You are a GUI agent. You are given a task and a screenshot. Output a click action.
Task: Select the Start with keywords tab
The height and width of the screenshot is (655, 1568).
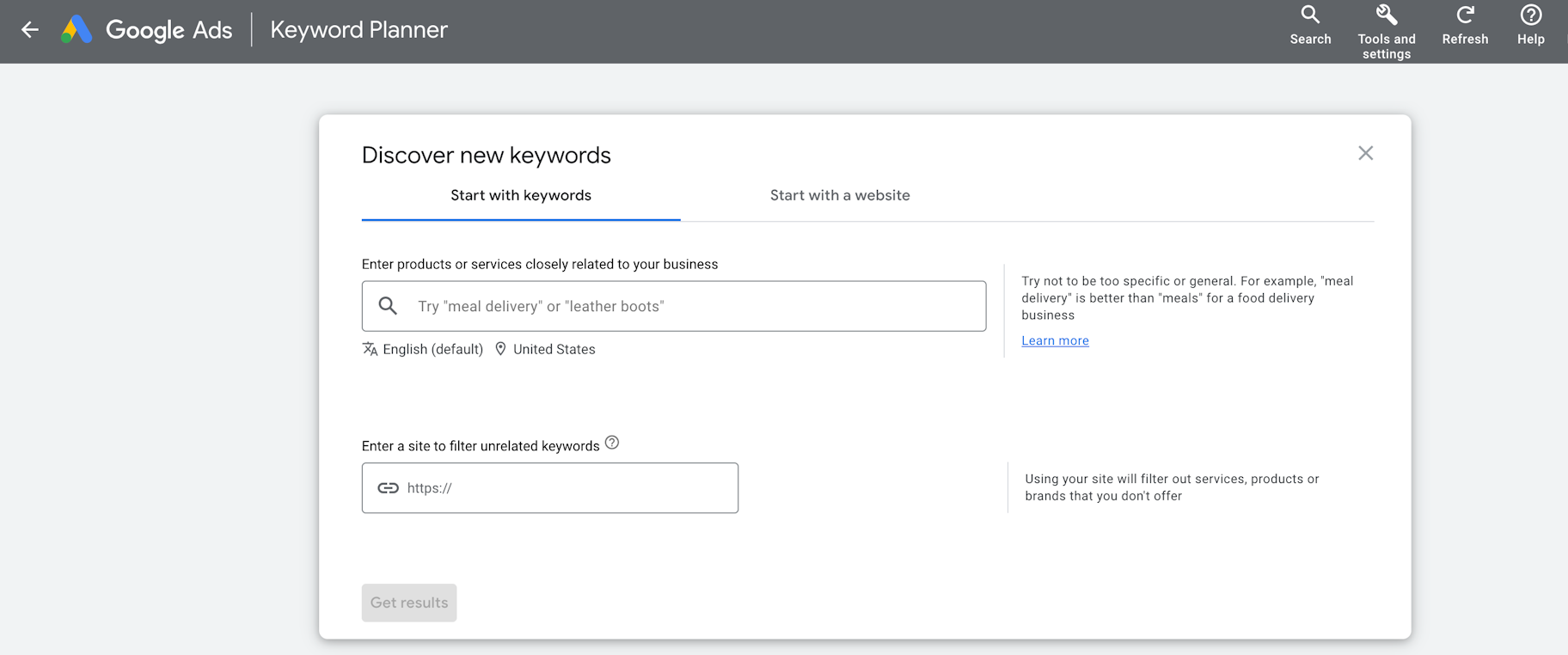coord(521,196)
